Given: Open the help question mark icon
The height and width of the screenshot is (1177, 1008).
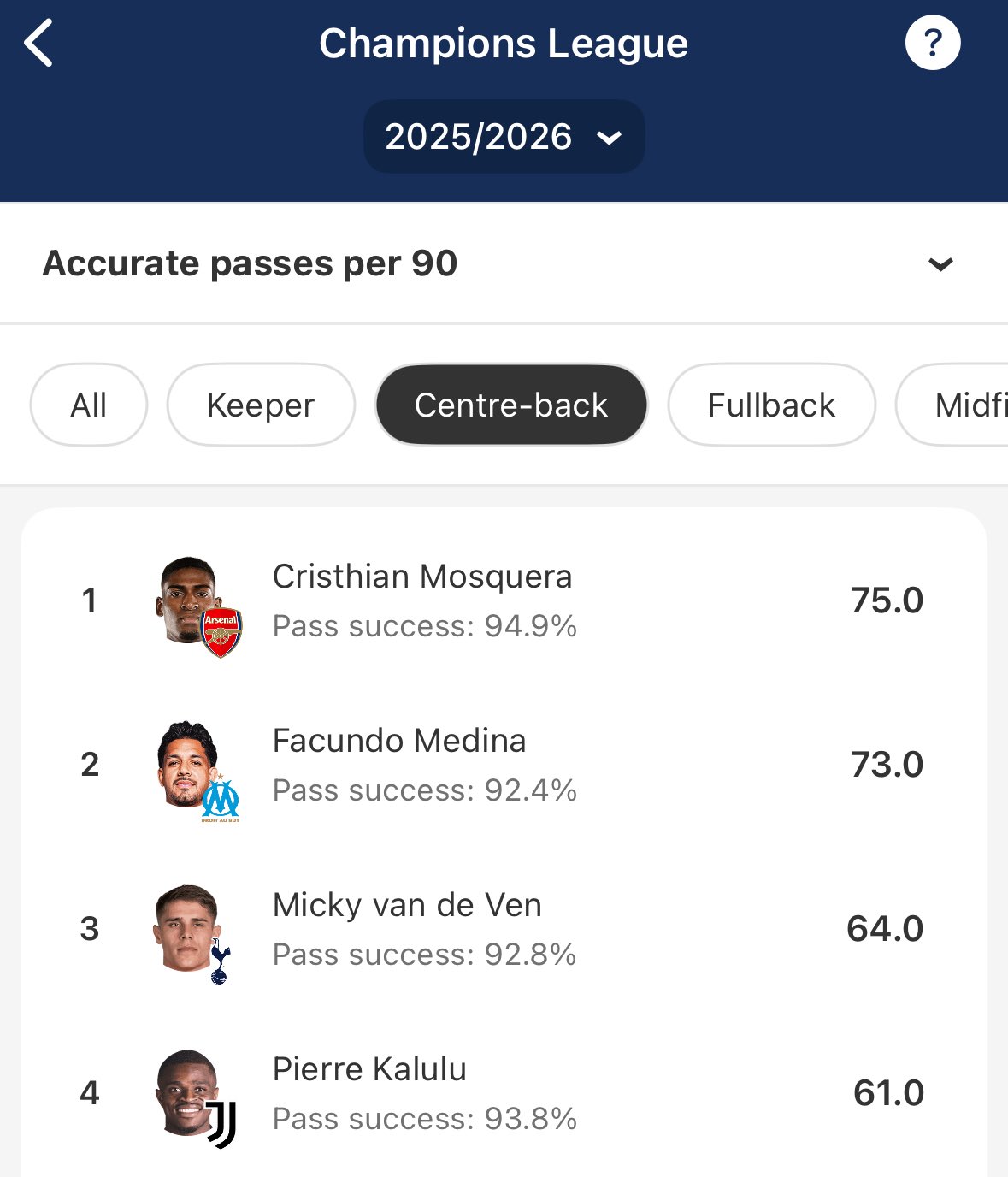Looking at the screenshot, I should pyautogui.click(x=933, y=43).
